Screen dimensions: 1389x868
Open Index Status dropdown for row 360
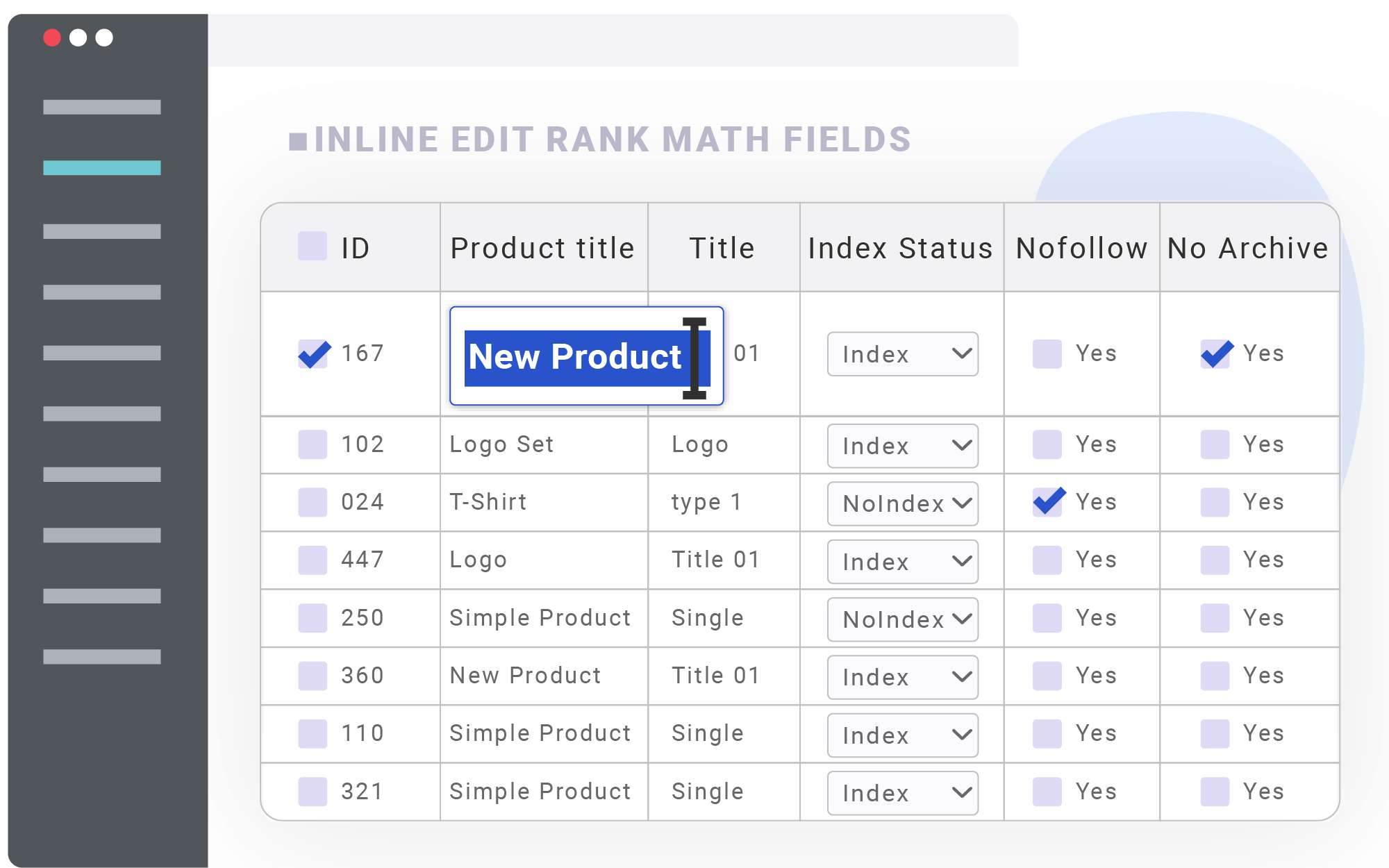[x=903, y=677]
